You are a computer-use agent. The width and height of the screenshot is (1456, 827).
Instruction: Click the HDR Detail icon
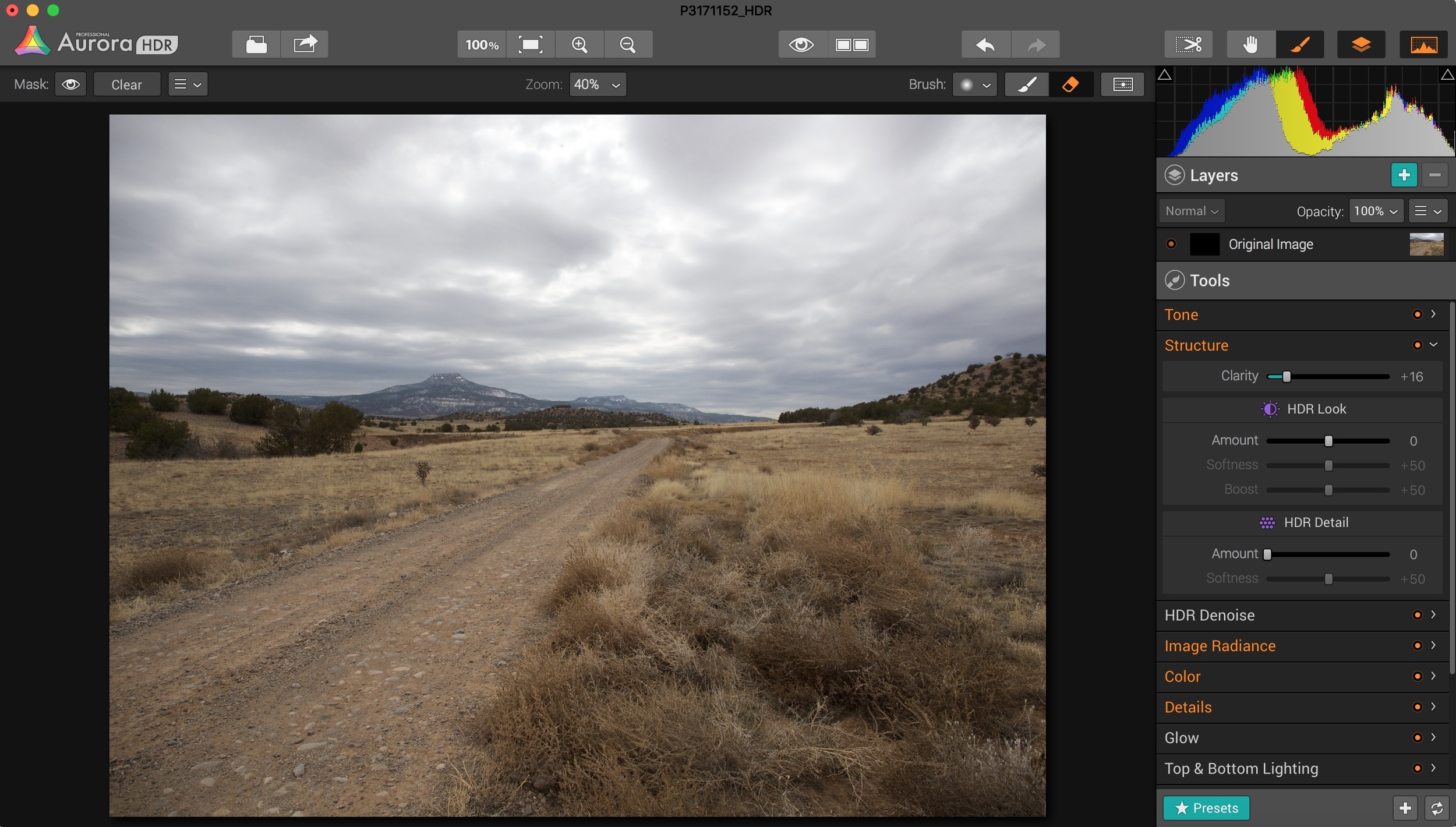(x=1267, y=523)
